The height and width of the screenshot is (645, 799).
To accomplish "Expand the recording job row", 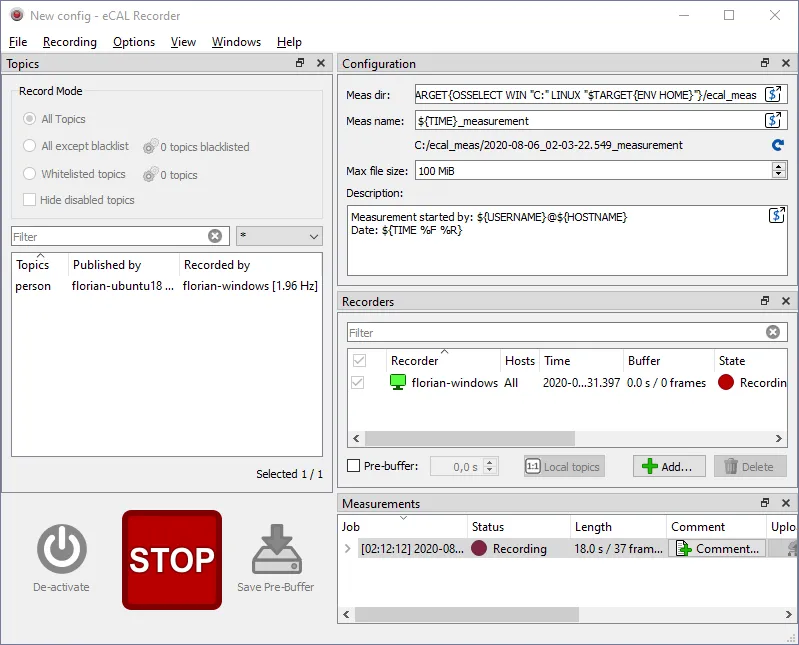I will 348,549.
